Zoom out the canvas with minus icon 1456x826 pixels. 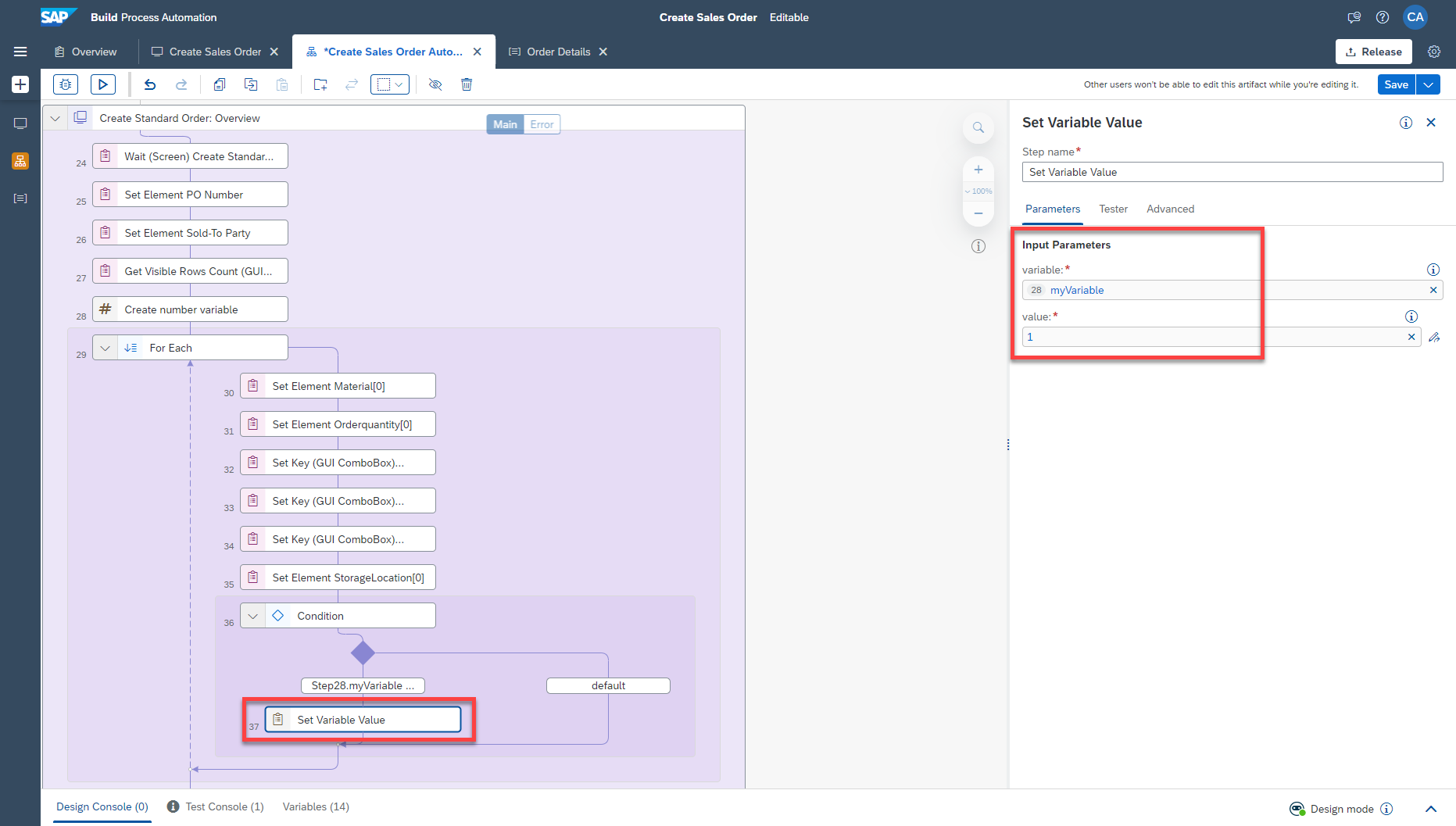978,213
